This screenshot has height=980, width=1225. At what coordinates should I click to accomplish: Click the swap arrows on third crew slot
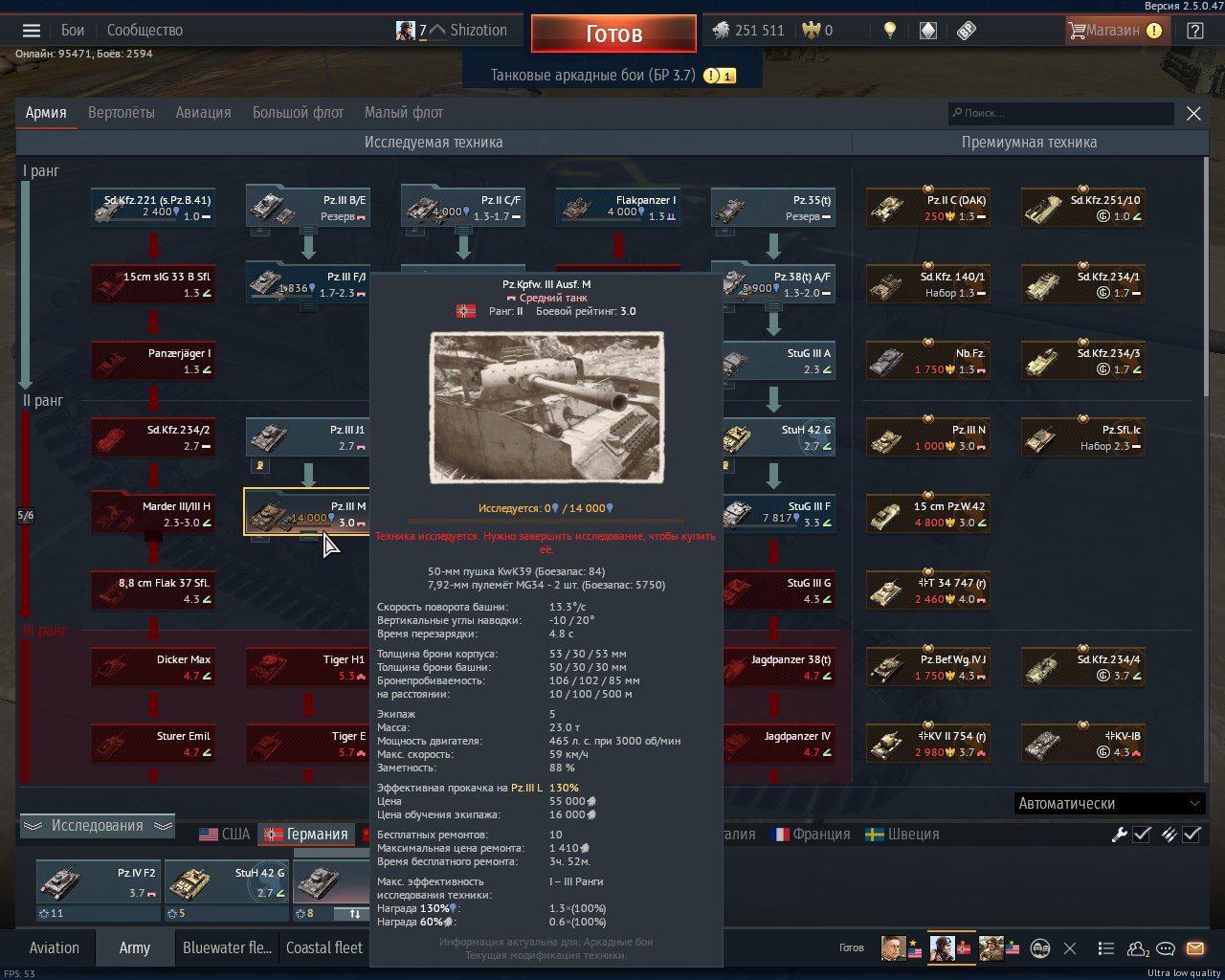355,913
